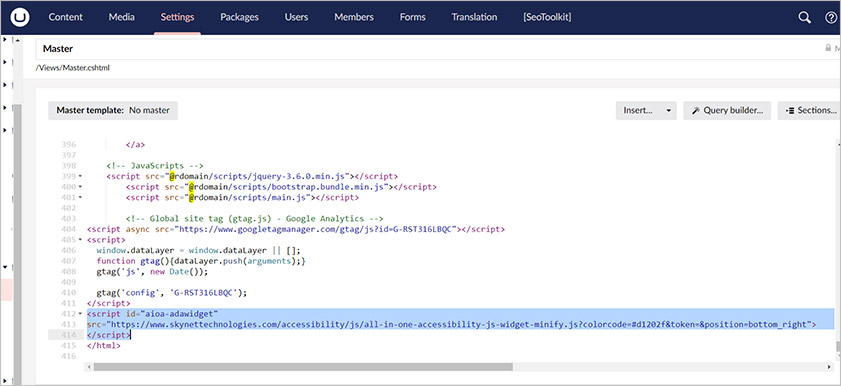Screen dimensions: 841x386
Task: Click the closing </script> on line 414
Action: tap(108, 335)
